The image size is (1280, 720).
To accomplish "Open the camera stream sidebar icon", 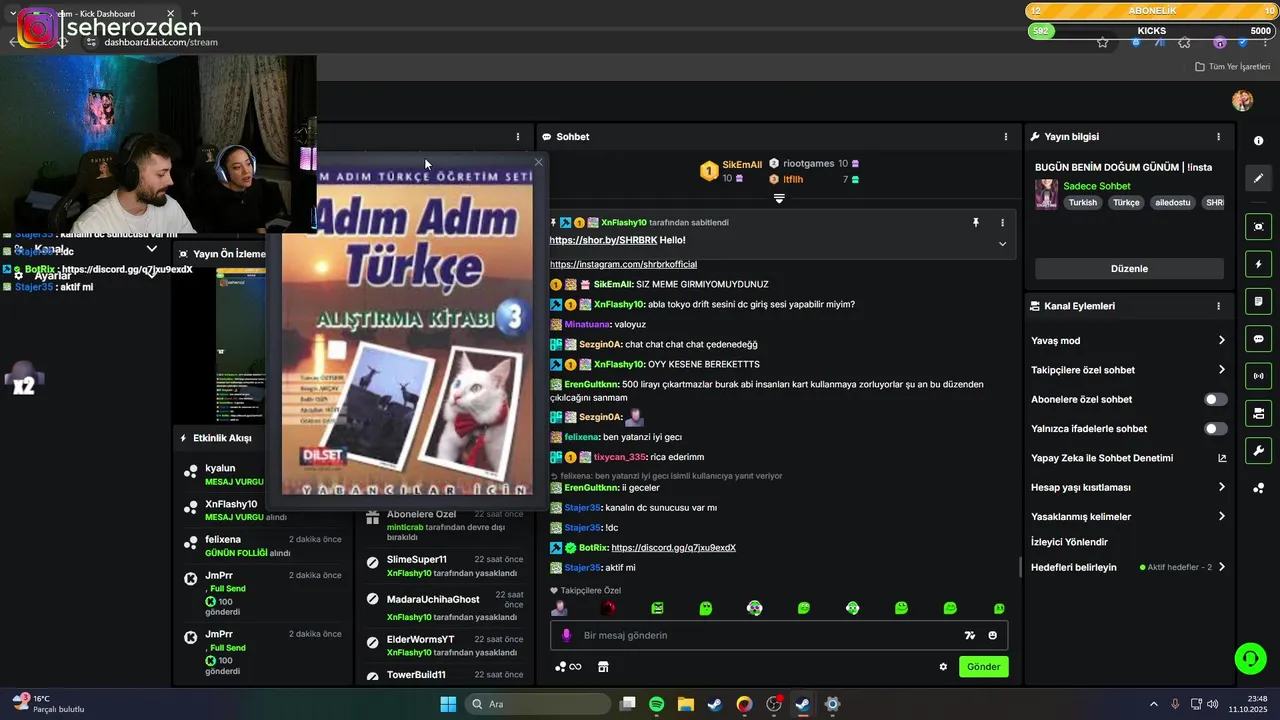I will point(1258,413).
